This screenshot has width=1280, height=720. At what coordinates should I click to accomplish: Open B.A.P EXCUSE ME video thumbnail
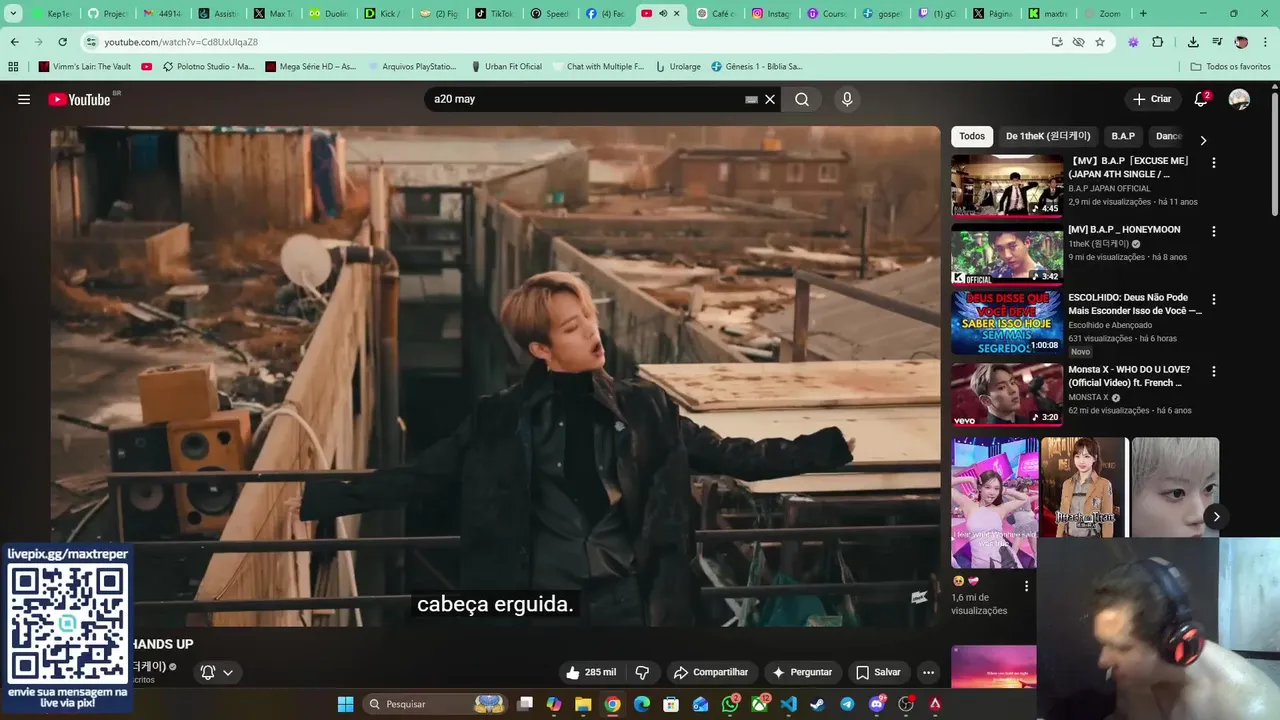point(1007,185)
